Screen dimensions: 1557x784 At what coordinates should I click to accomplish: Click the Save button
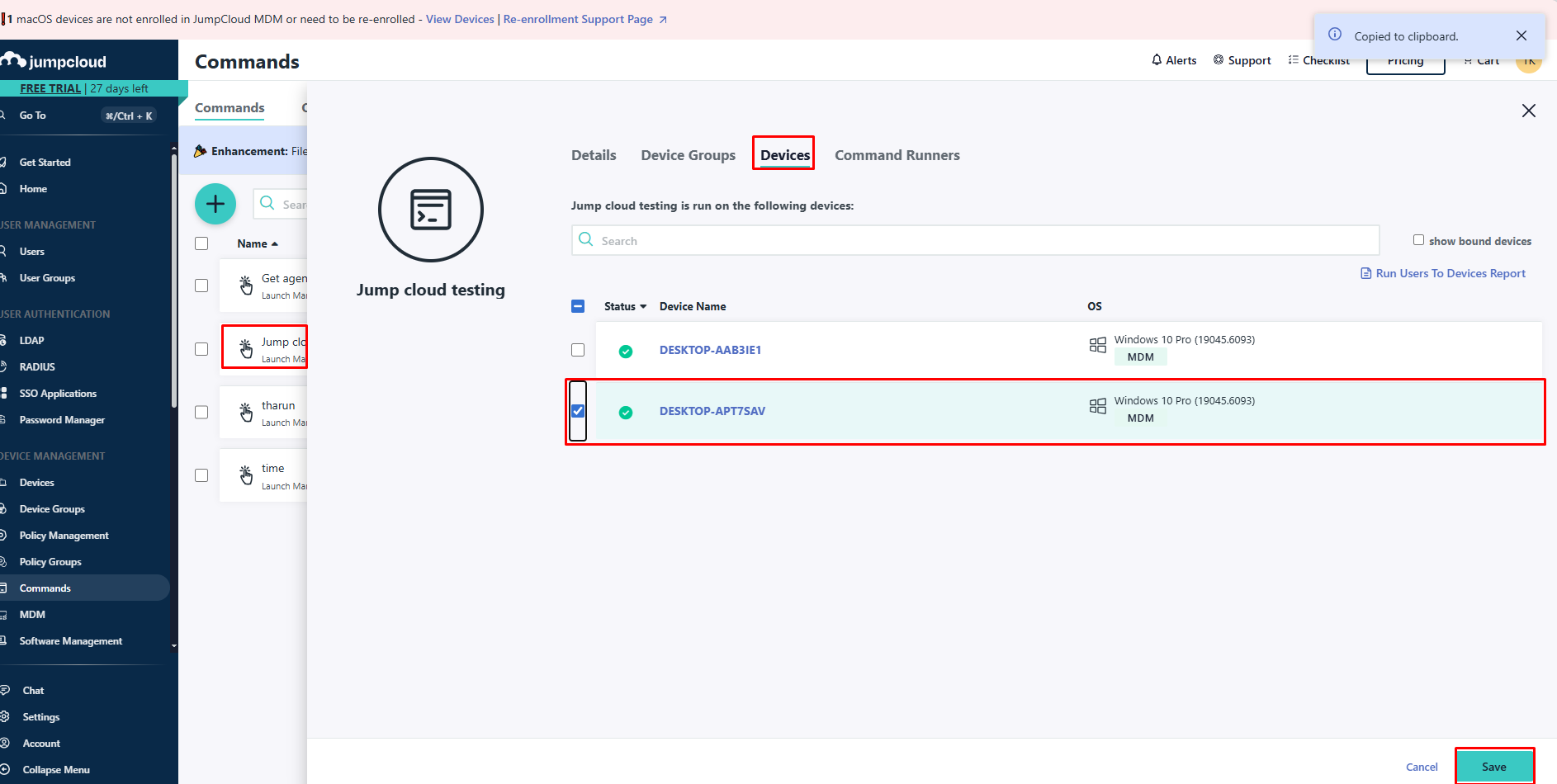(x=1494, y=767)
